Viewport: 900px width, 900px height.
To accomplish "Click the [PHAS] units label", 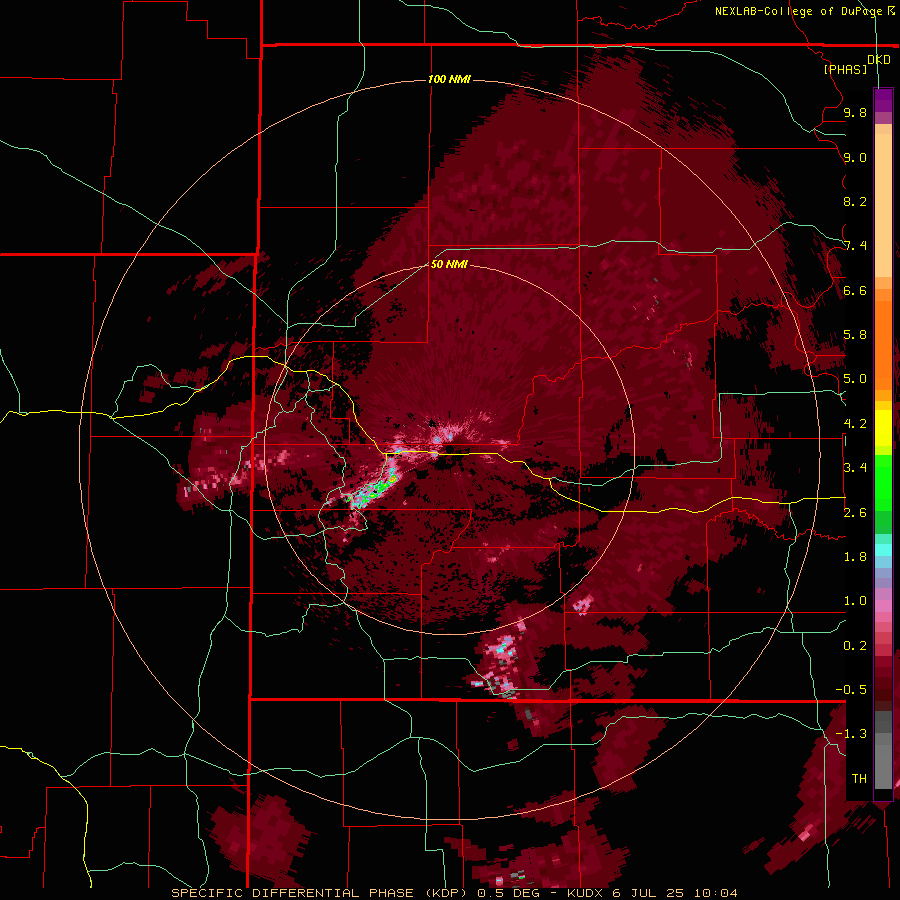I will pos(845,69).
